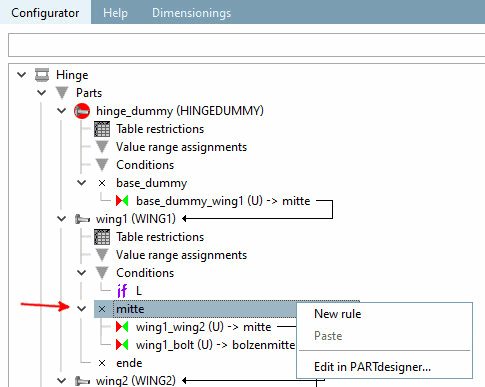Collapse the Parts tree node

pos(42,93)
